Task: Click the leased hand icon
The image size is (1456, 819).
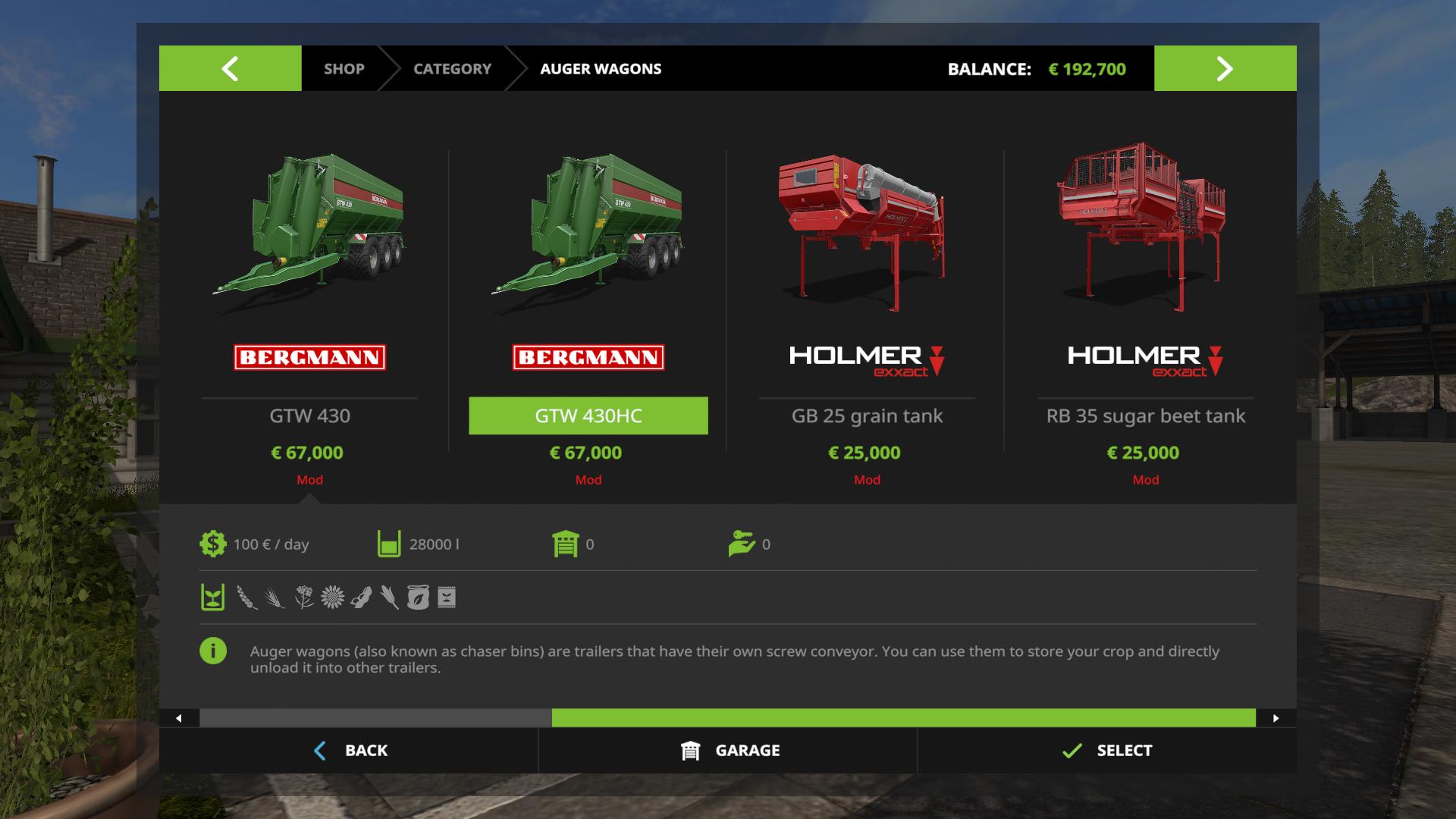Action: coord(741,544)
